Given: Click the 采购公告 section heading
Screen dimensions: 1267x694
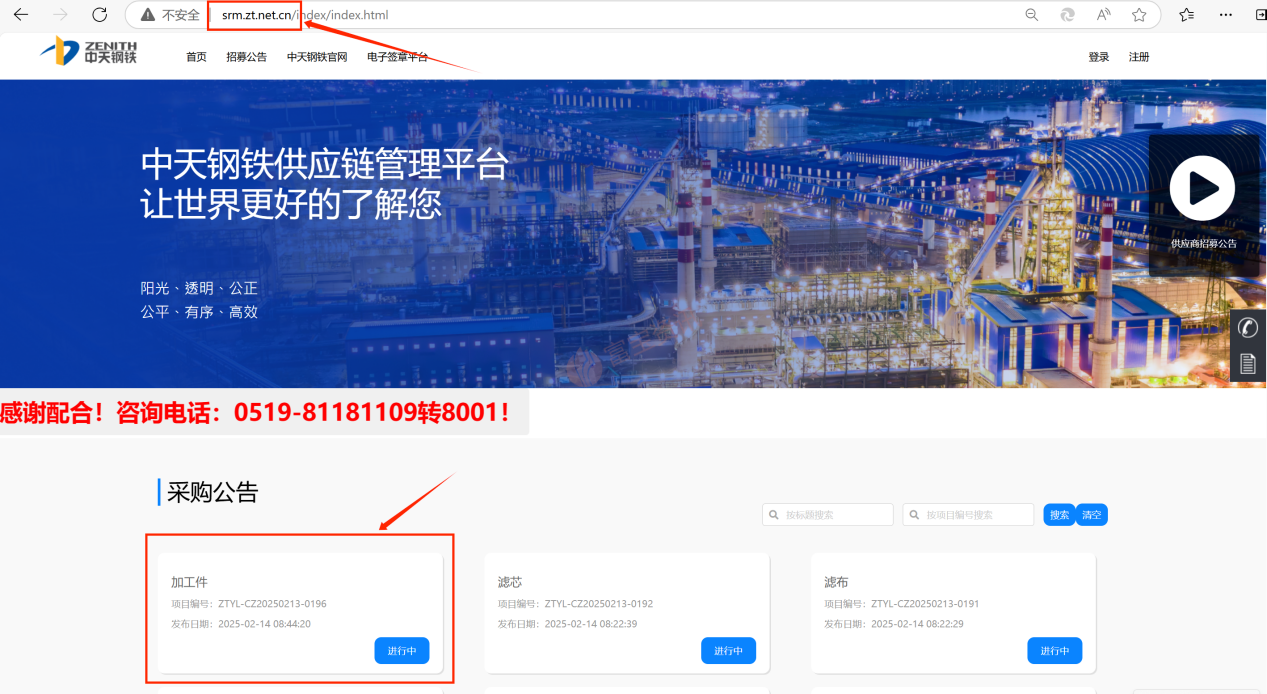Looking at the screenshot, I should click(x=212, y=492).
